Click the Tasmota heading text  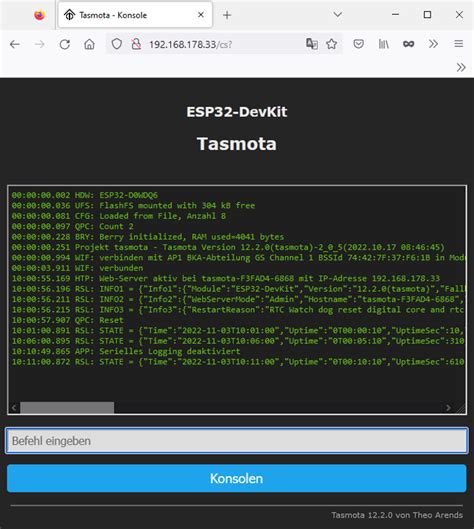[236, 144]
